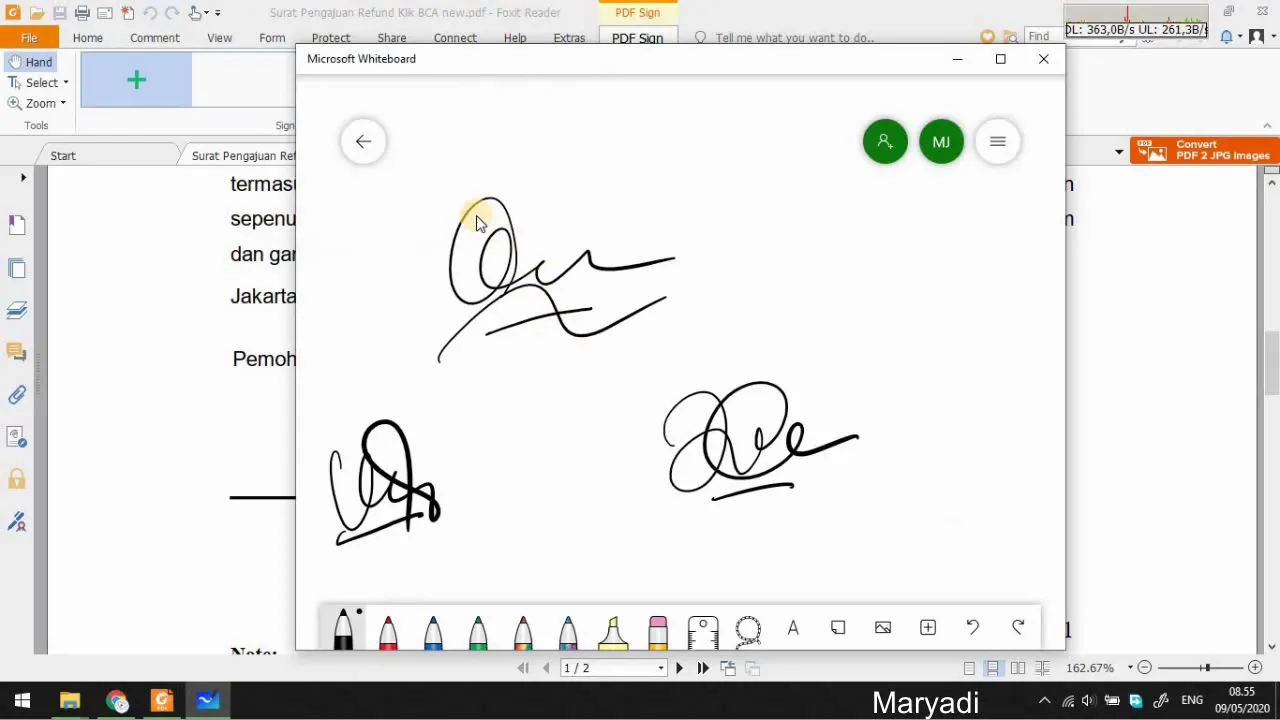Open the Pages panel in sidebar
Screen dimensions: 1280x720
(17, 268)
